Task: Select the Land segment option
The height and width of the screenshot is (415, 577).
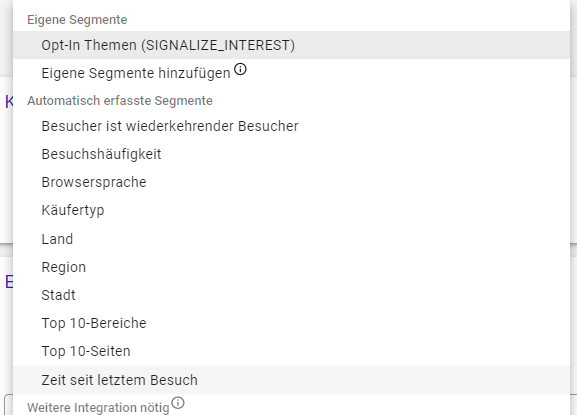Action: click(x=291, y=239)
